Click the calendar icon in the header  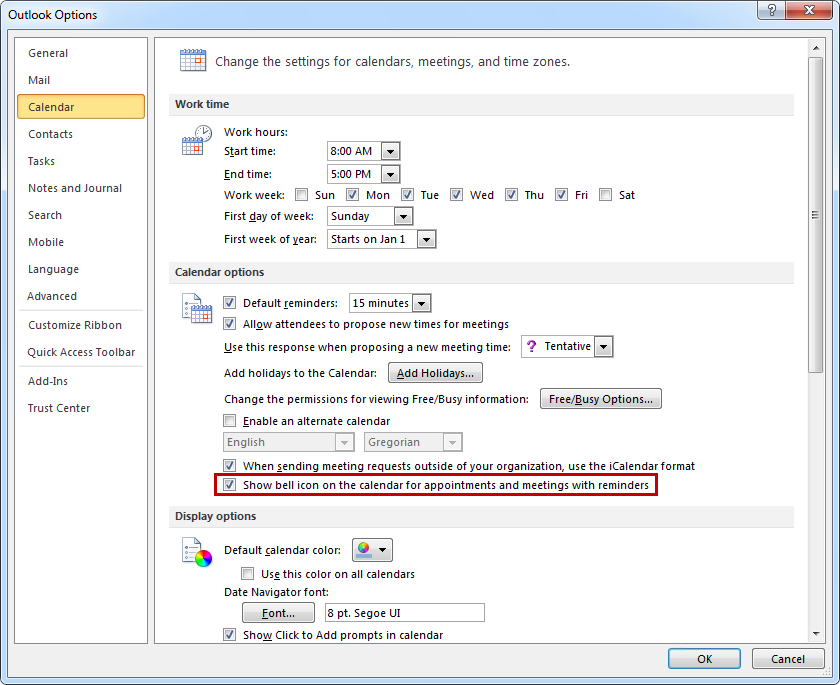point(193,60)
